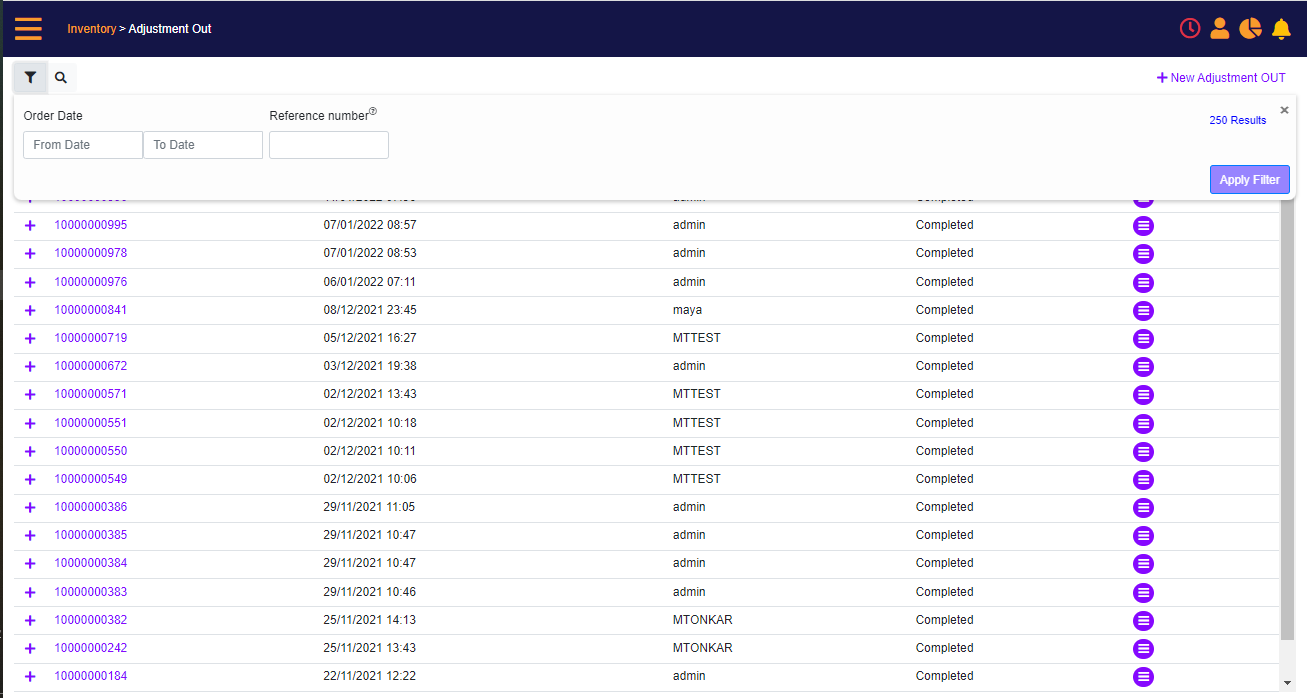Expand row 10000000386 details
This screenshot has width=1307, height=698.
tap(29, 508)
